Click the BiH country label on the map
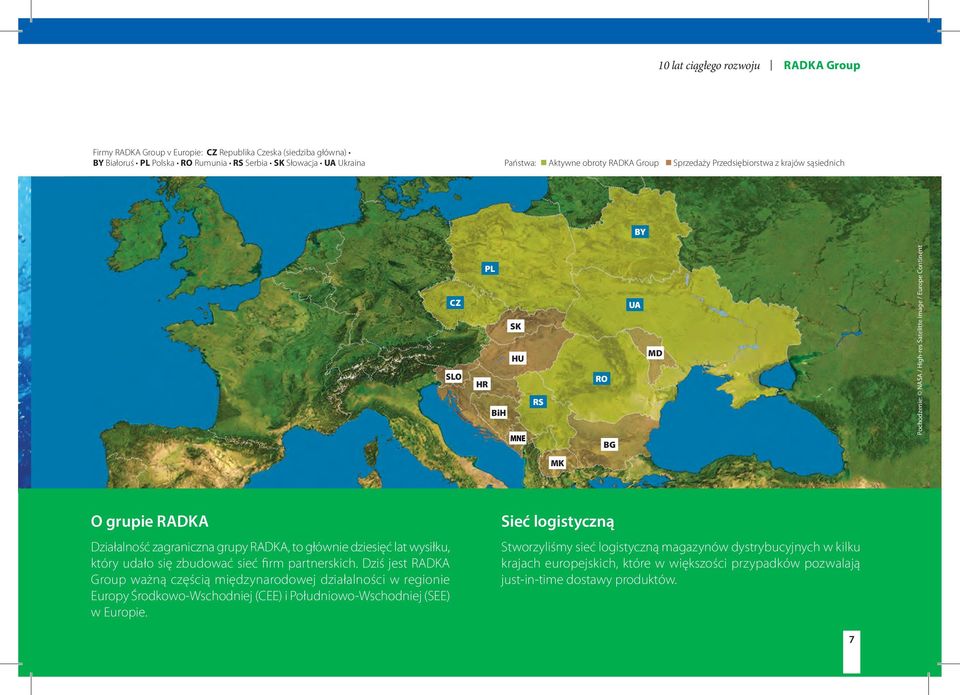Screen dimensions: 960x695 click(498, 413)
